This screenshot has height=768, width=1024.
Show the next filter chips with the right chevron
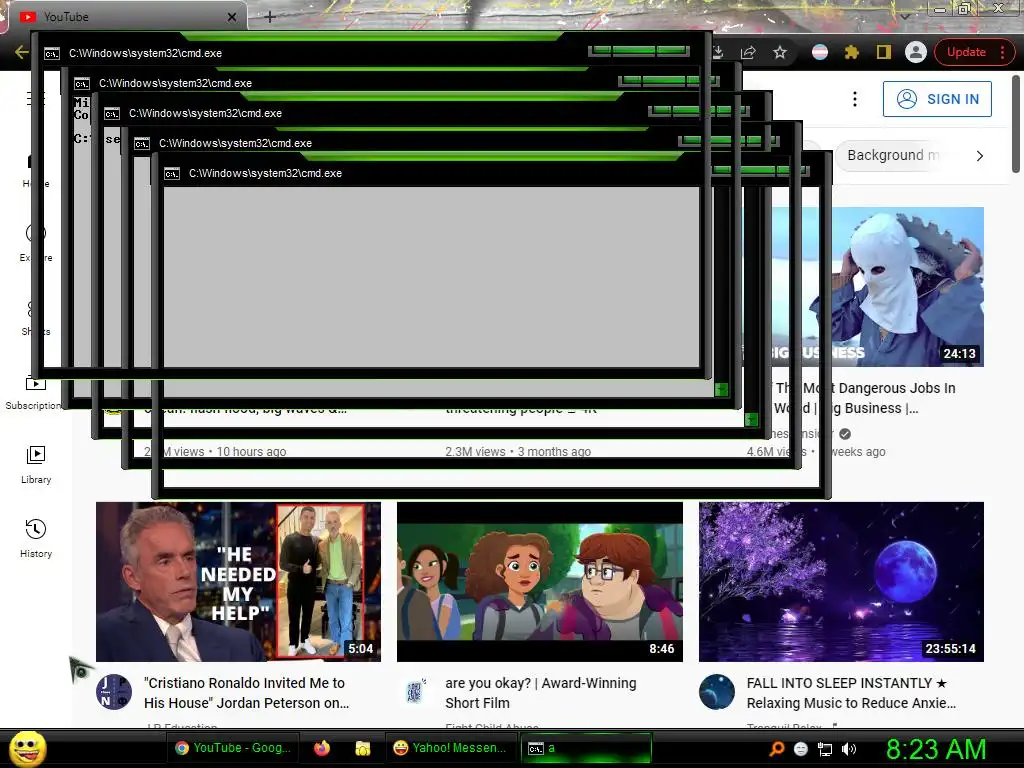click(980, 155)
